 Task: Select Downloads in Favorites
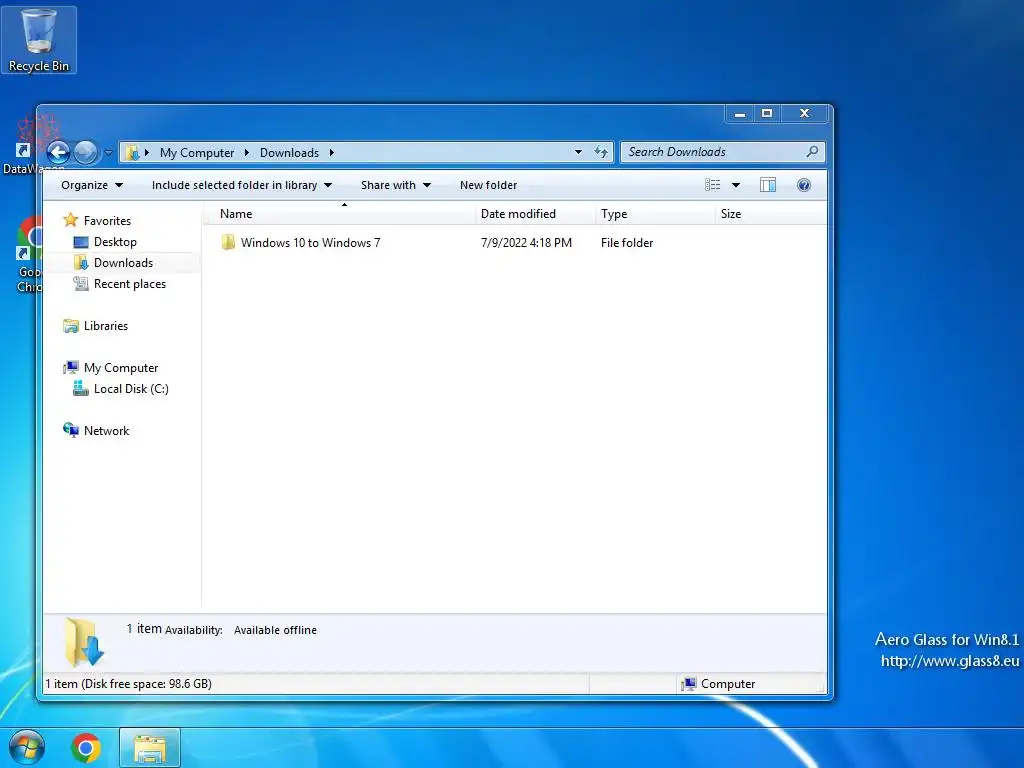(123, 263)
